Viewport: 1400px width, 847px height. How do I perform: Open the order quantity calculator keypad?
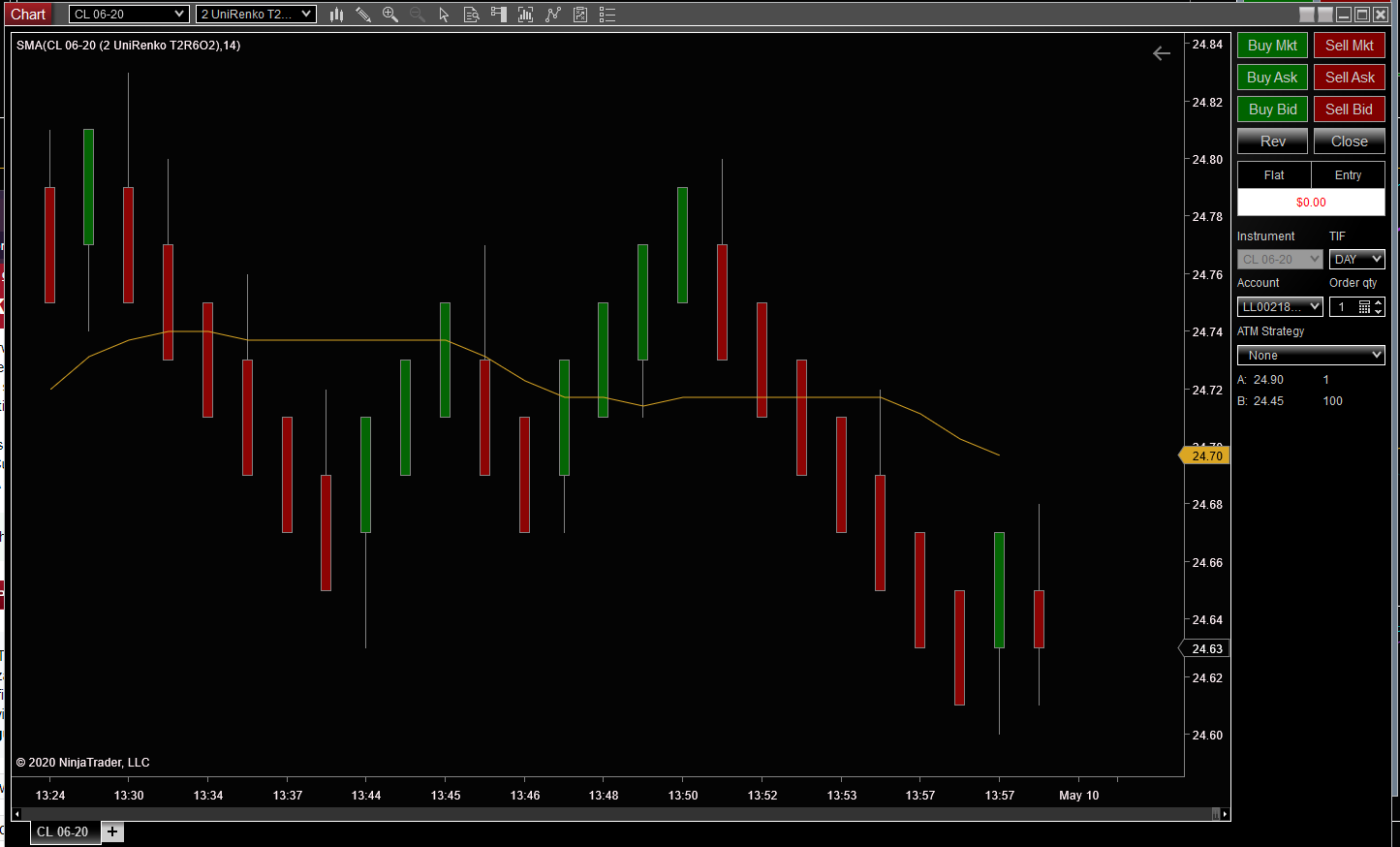pos(1364,306)
